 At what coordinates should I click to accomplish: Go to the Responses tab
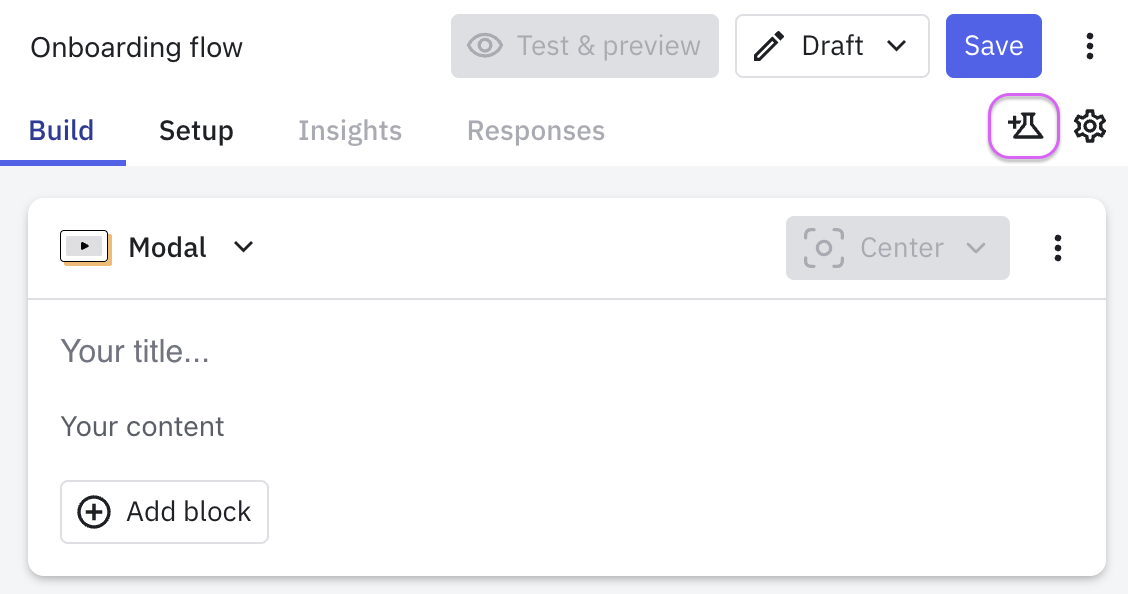536,131
